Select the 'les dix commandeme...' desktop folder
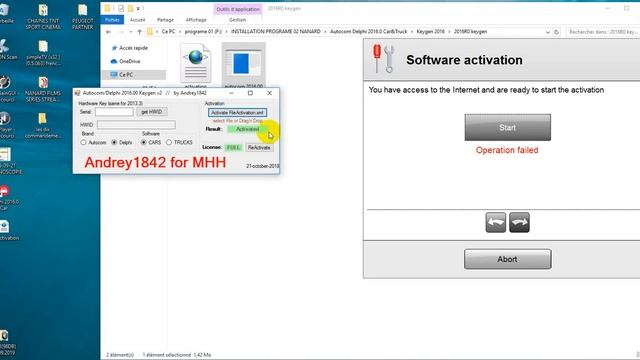 [42, 126]
